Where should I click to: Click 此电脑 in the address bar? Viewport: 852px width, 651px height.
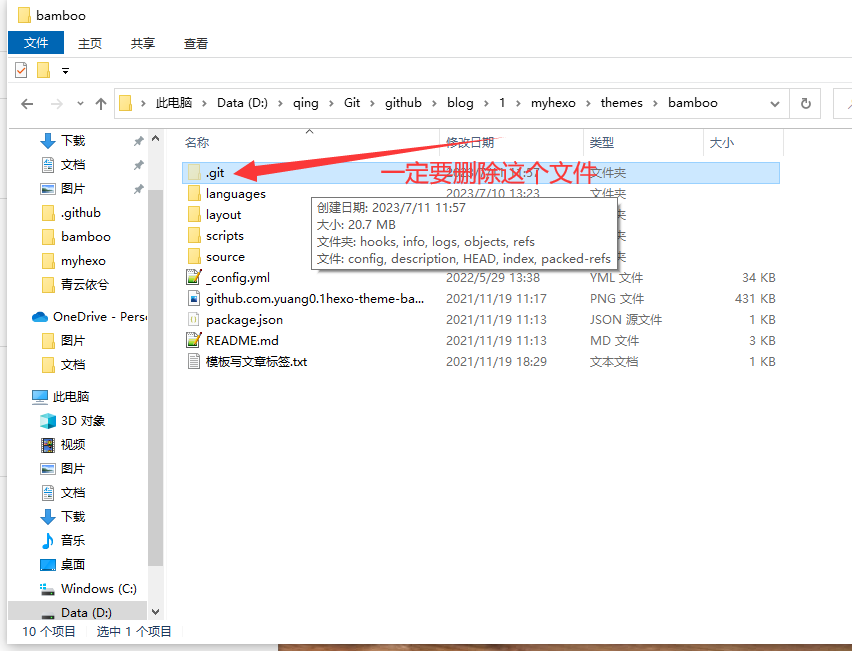[174, 103]
